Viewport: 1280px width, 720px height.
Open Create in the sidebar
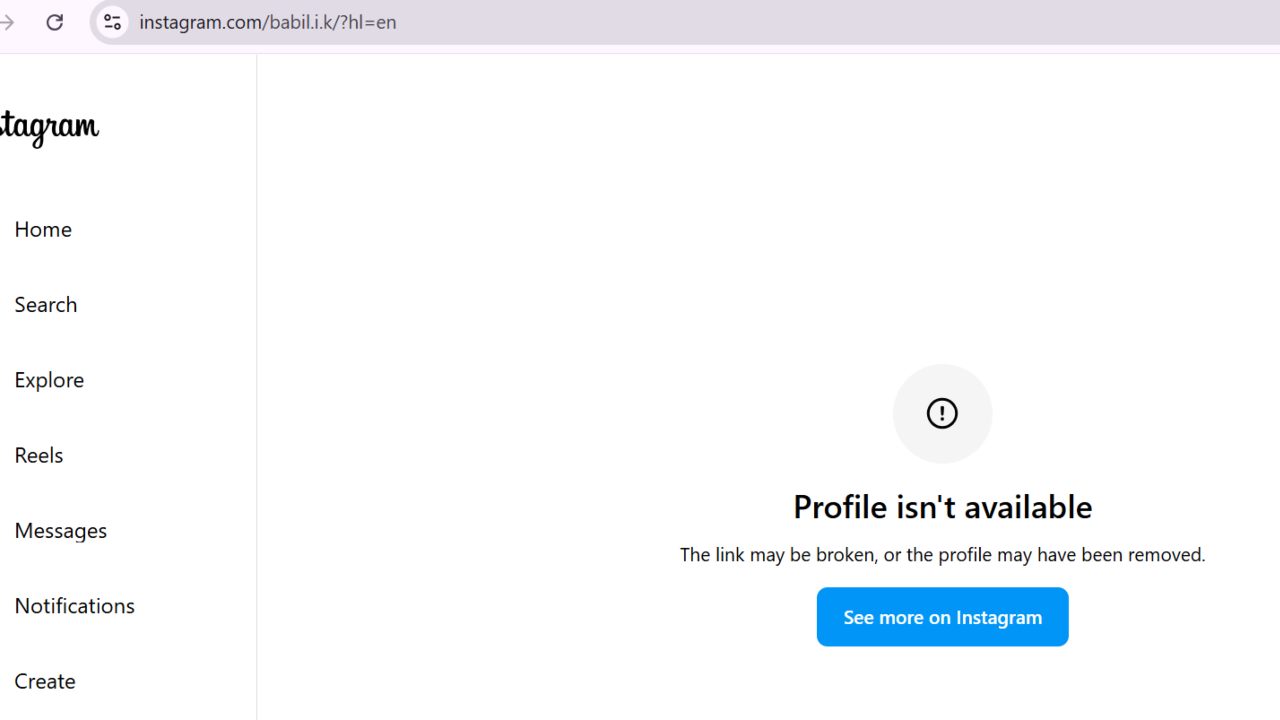tap(45, 681)
